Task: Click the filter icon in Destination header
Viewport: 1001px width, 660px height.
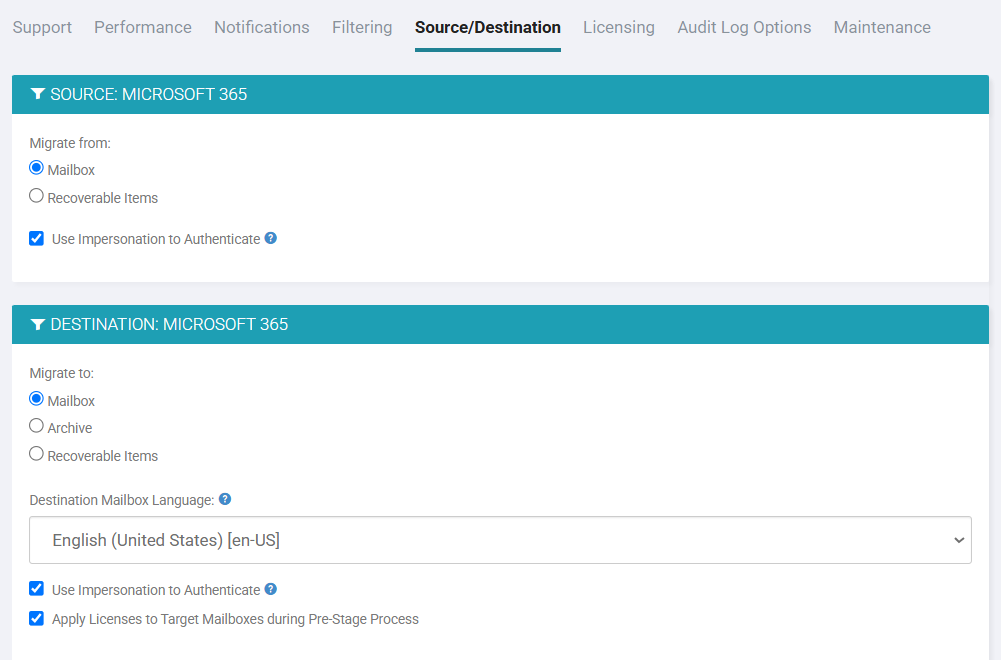Action: pos(38,324)
